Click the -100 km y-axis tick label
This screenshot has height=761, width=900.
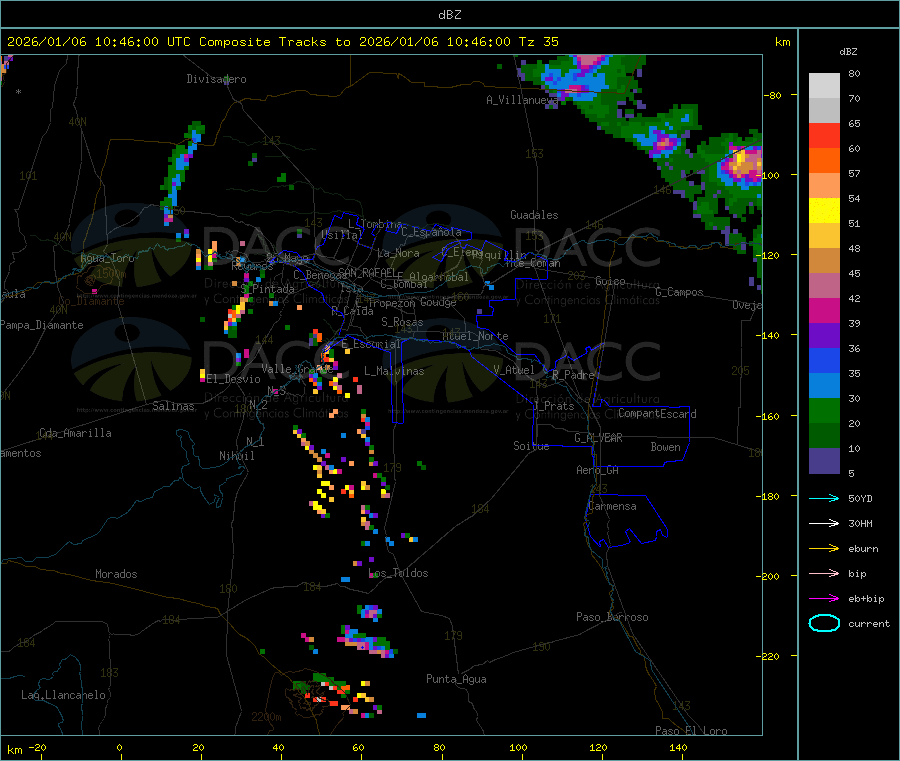pyautogui.click(x=769, y=175)
